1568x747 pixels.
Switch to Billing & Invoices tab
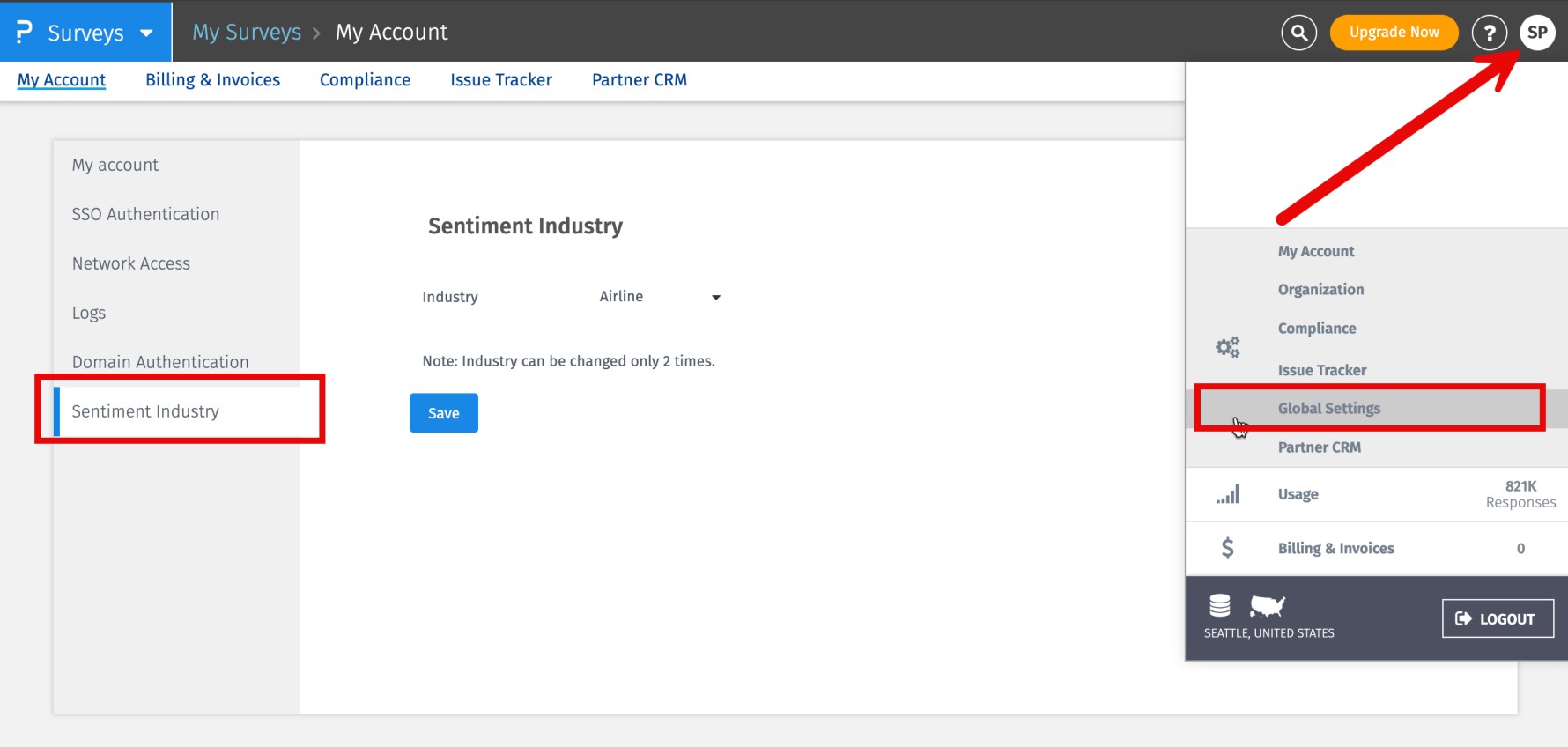[212, 80]
